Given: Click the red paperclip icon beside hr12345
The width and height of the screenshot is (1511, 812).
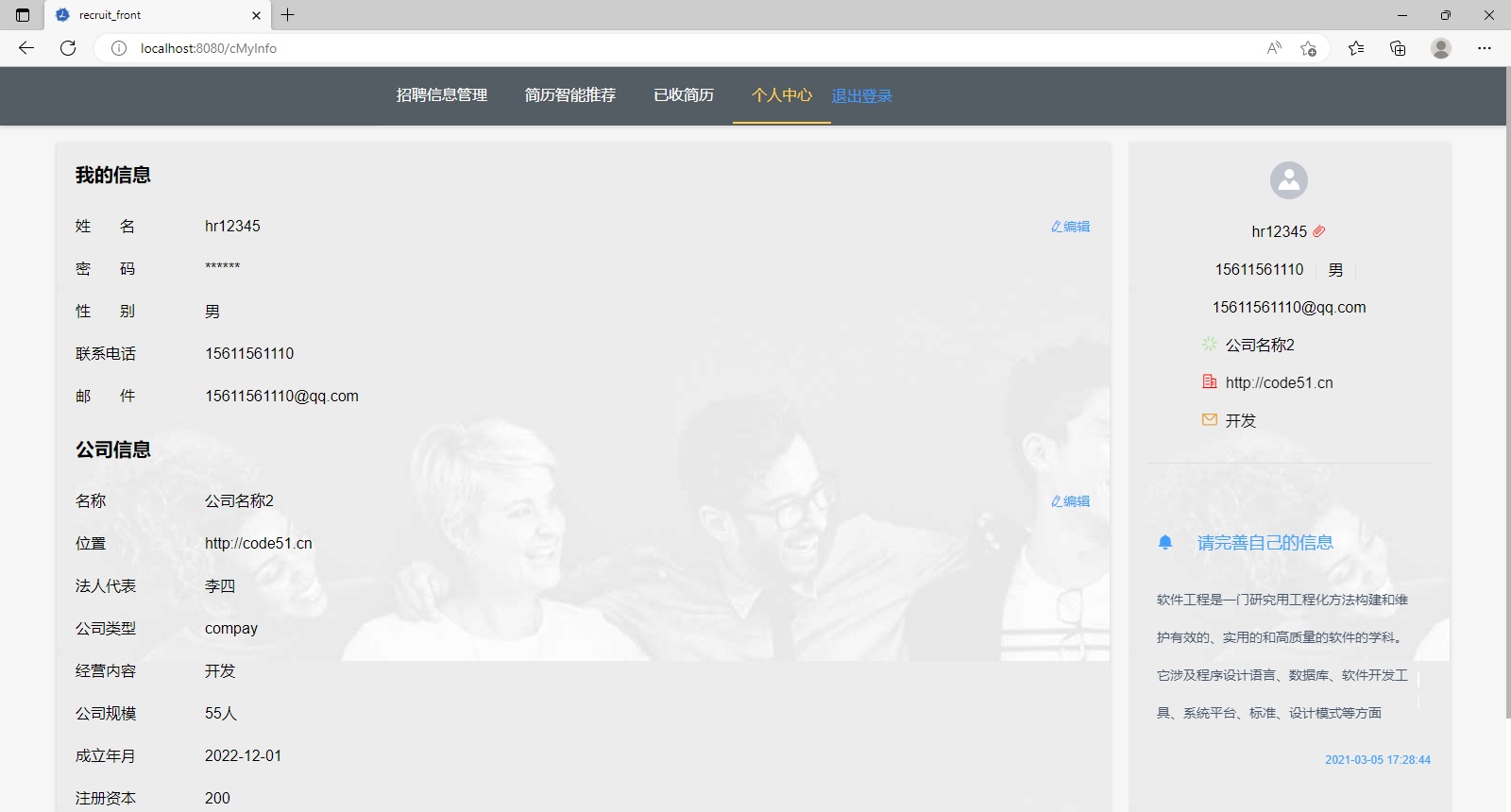Looking at the screenshot, I should tap(1319, 231).
